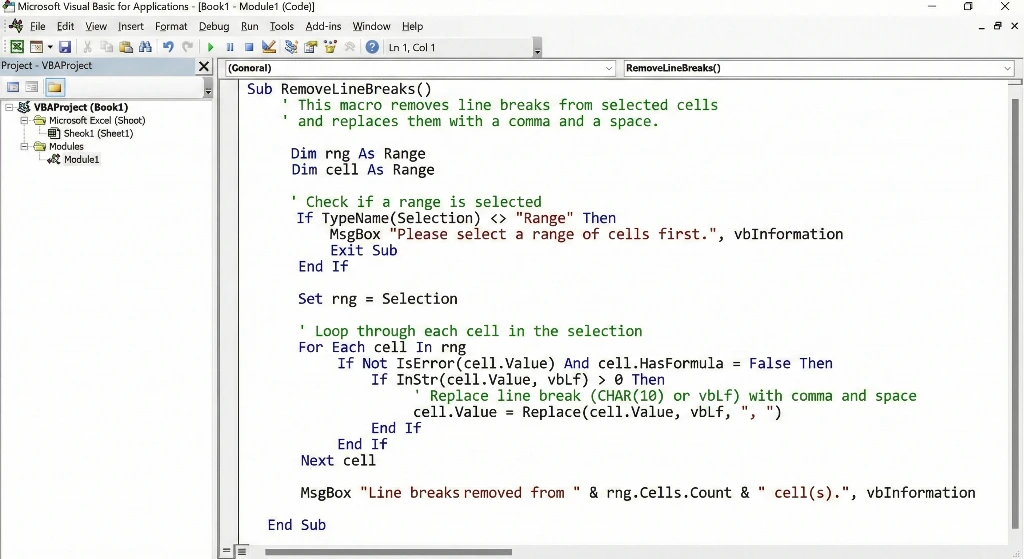This screenshot has width=1024, height=559.
Task: Click the Dim cell As Range line
Action: pos(362,170)
